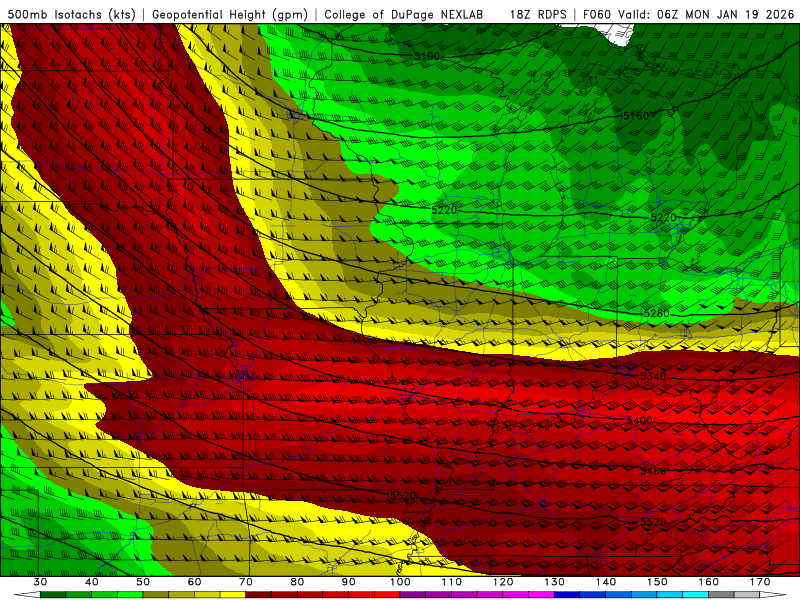Select the bright red 95-100 kt legend swatch
Image resolution: width=800 pixels, height=600 pixels.
click(387, 595)
